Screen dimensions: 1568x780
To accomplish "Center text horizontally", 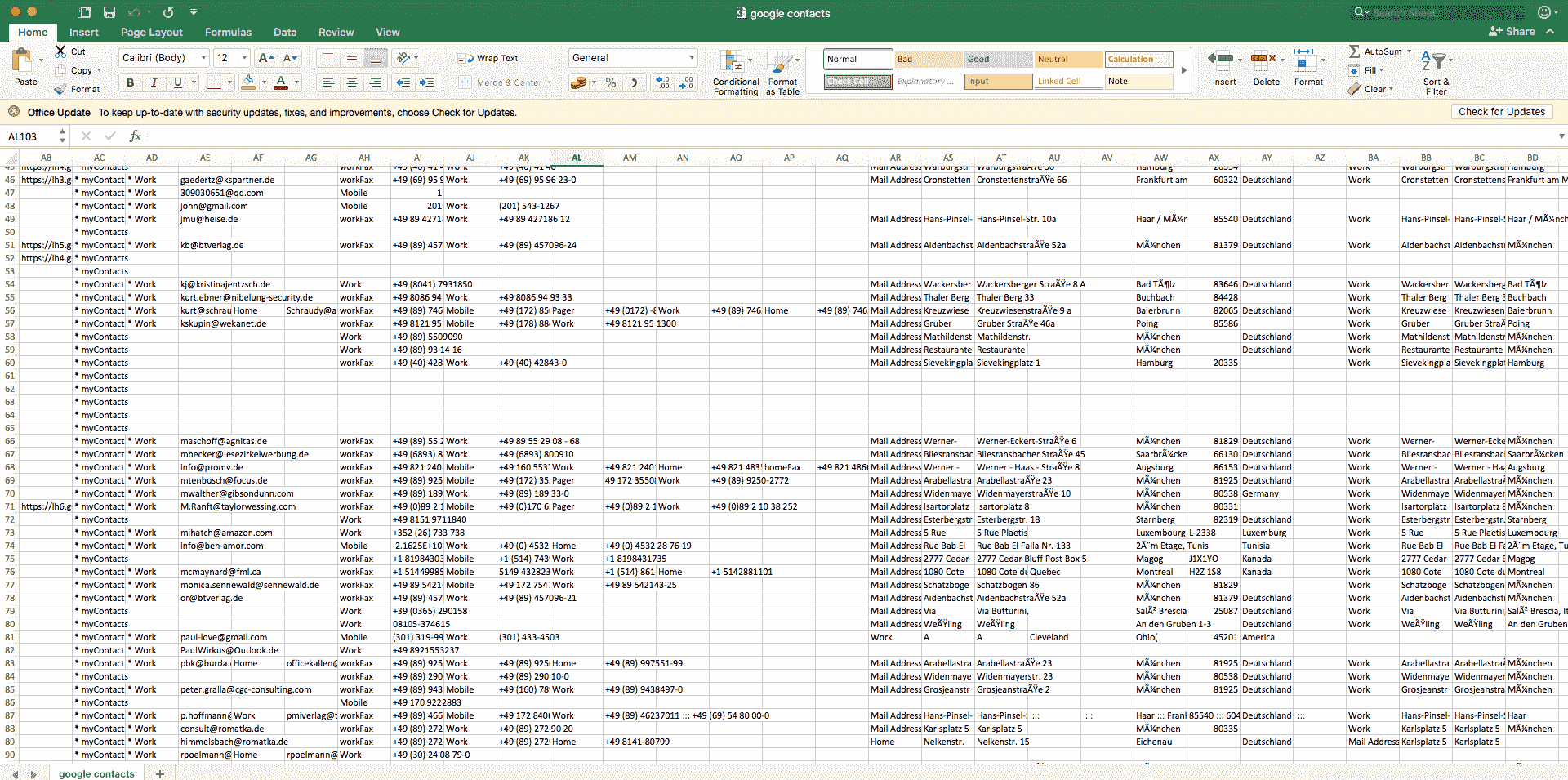I will (351, 82).
